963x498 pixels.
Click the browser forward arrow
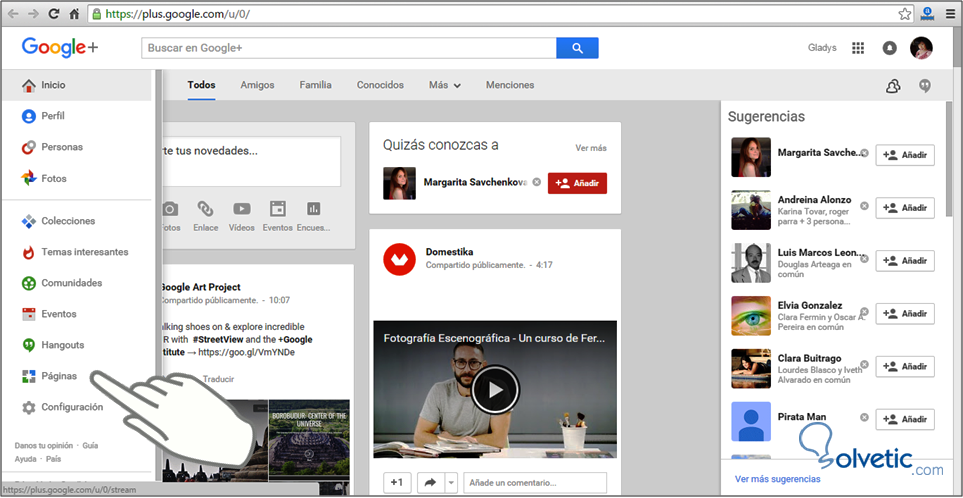[33, 14]
